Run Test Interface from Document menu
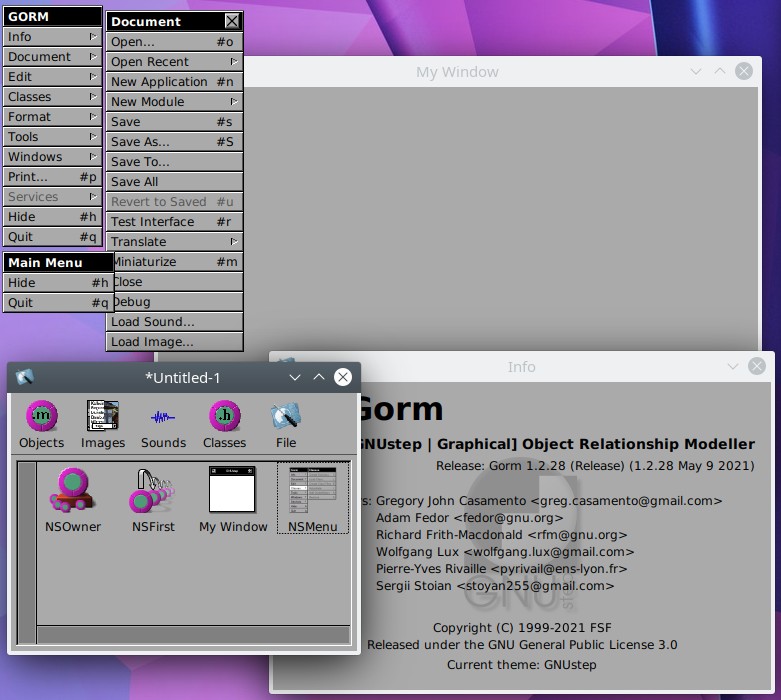Image resolution: width=781 pixels, height=700 pixels. click(x=174, y=222)
